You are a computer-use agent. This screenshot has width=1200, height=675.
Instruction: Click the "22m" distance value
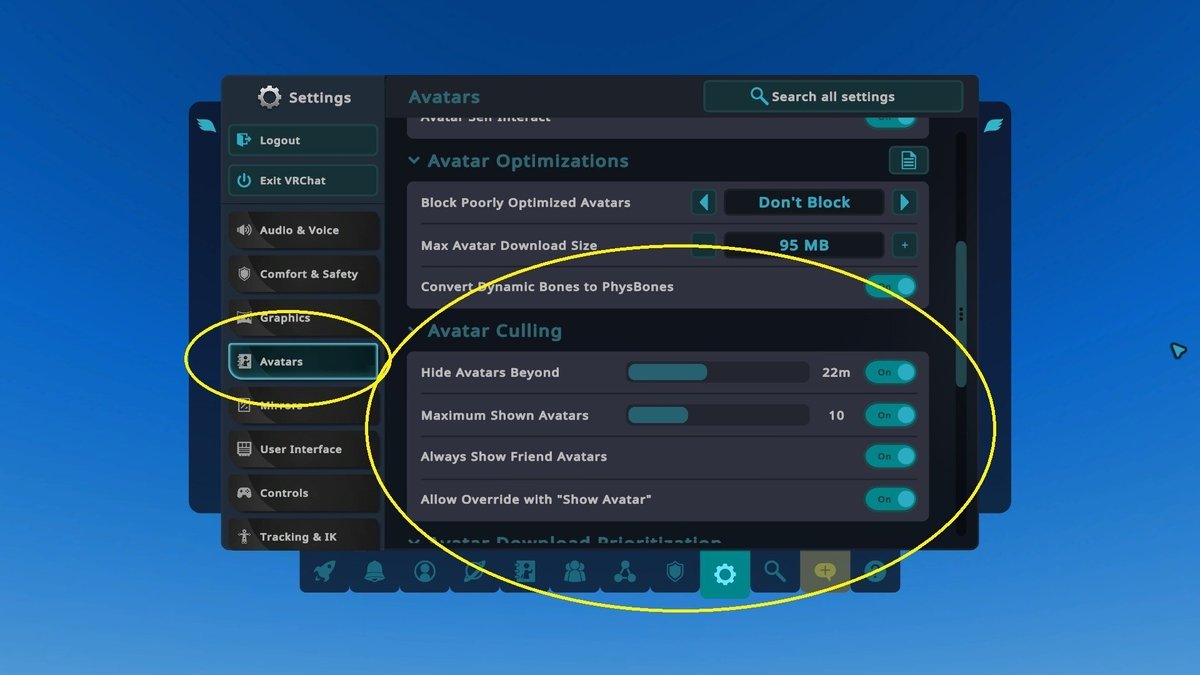(836, 372)
